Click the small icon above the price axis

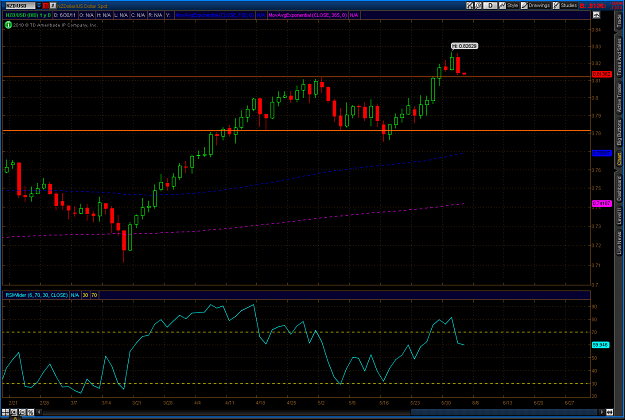pos(596,15)
